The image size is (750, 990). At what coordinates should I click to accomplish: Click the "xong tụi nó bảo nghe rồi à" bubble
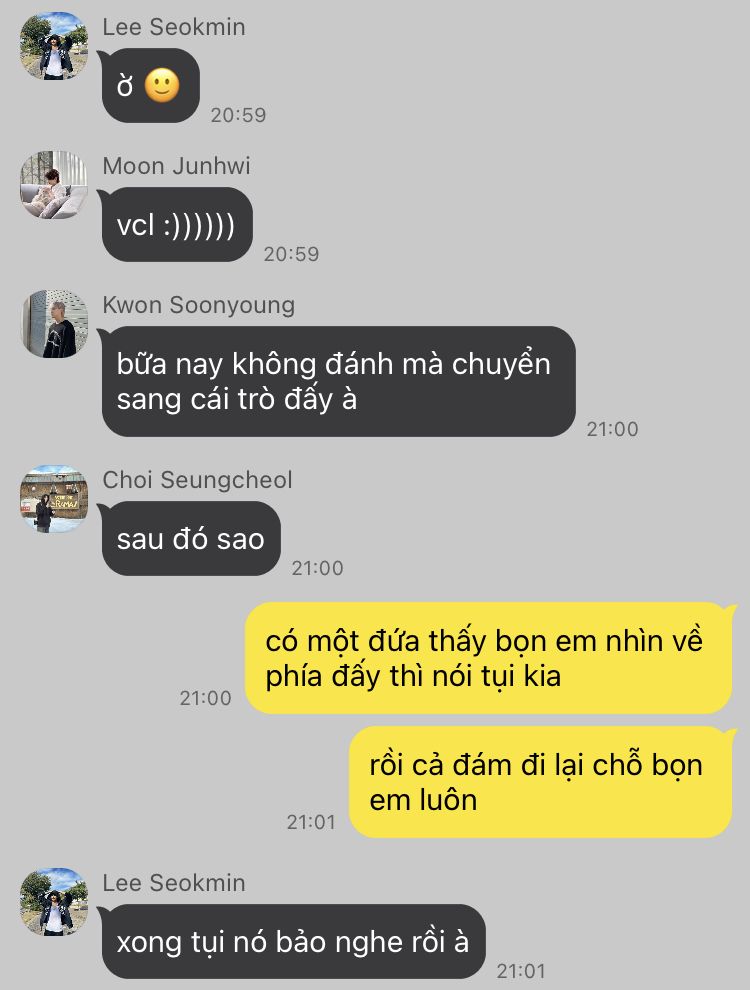294,941
